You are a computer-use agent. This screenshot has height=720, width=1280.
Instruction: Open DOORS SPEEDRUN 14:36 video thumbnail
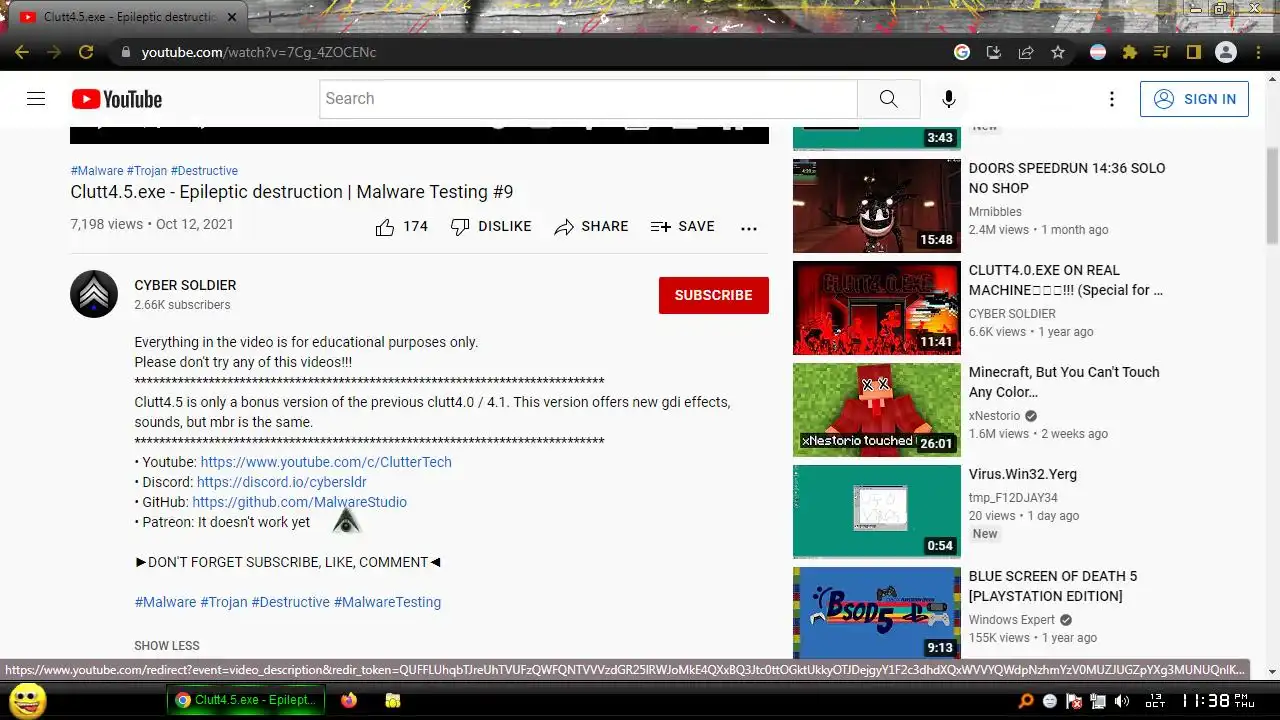tap(877, 206)
